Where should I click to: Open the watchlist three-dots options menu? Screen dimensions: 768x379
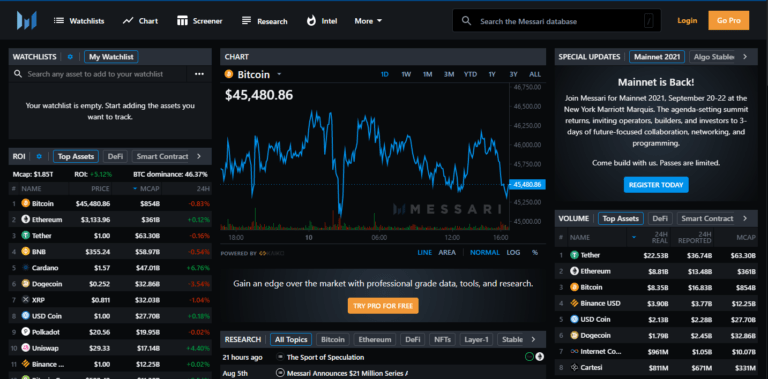pos(199,74)
